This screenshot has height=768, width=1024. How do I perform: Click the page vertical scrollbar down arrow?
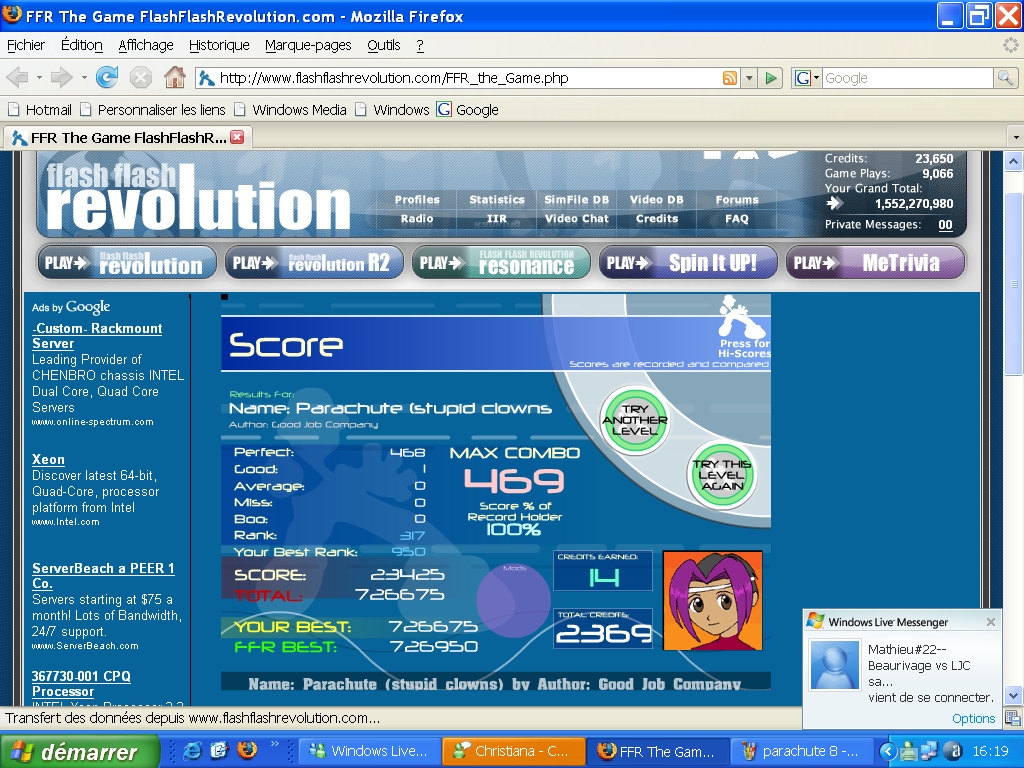[x=1013, y=696]
